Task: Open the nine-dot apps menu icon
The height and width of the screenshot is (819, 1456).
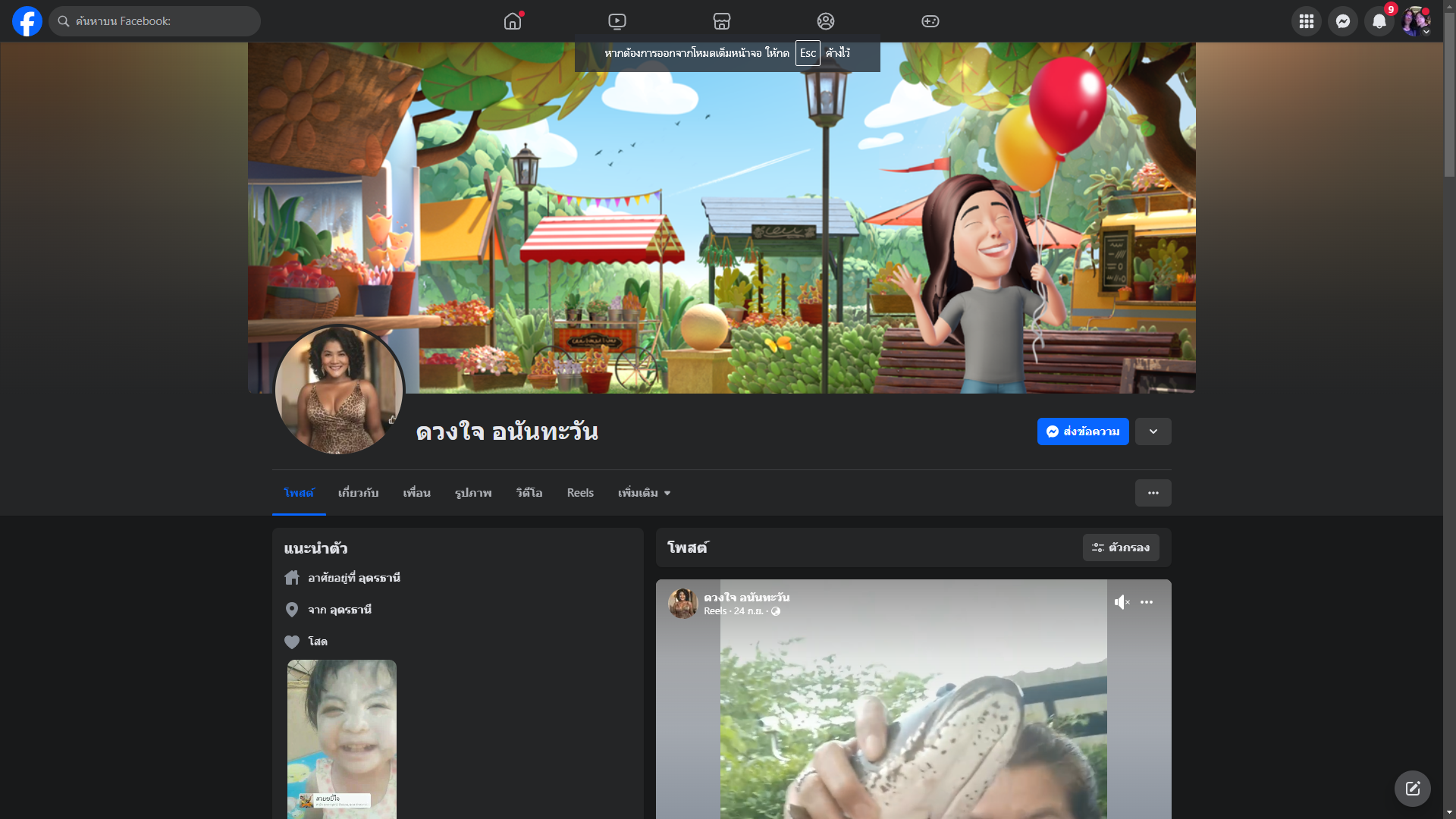Action: [1306, 21]
